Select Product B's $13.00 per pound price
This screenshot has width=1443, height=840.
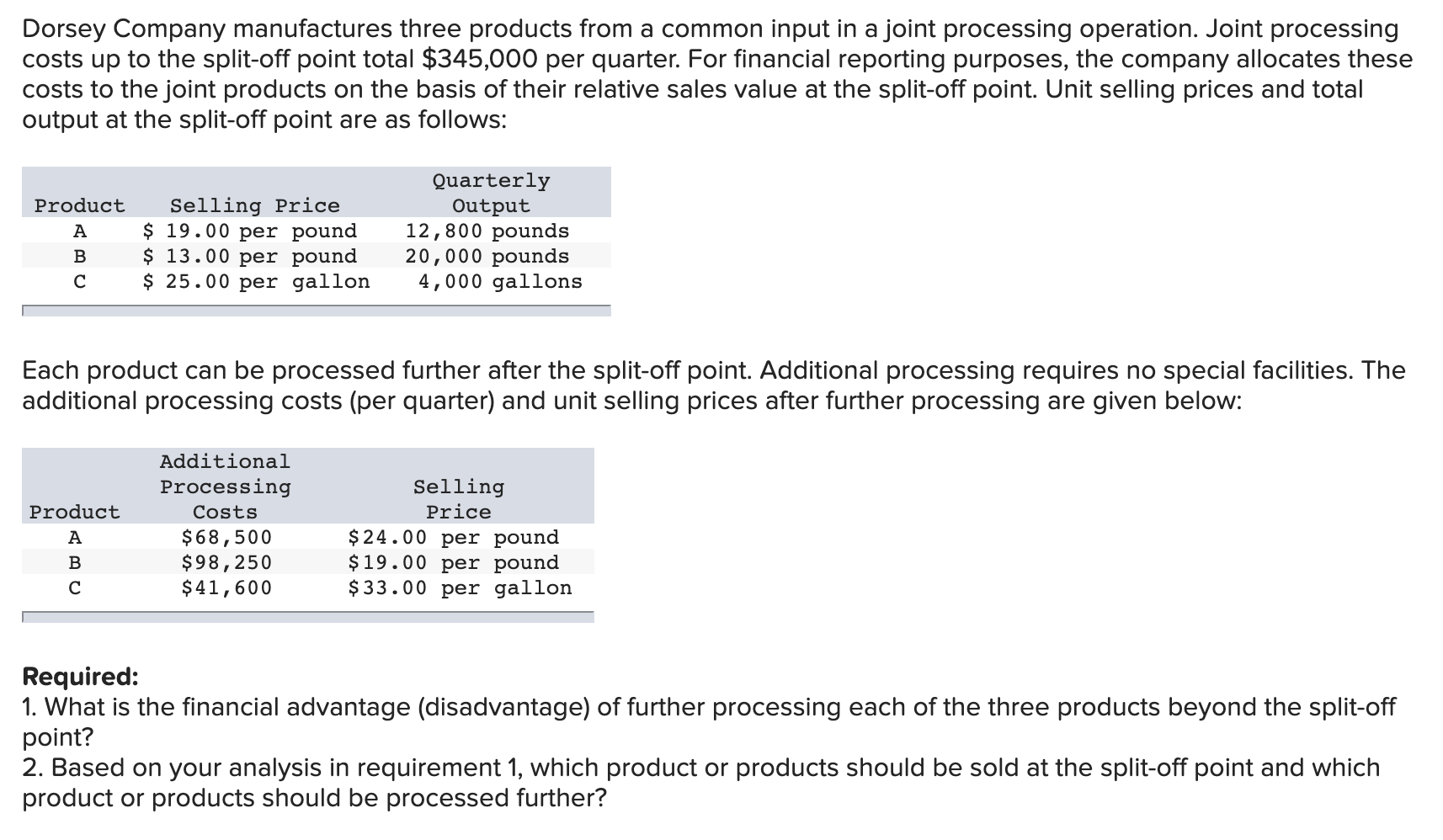click(x=249, y=256)
